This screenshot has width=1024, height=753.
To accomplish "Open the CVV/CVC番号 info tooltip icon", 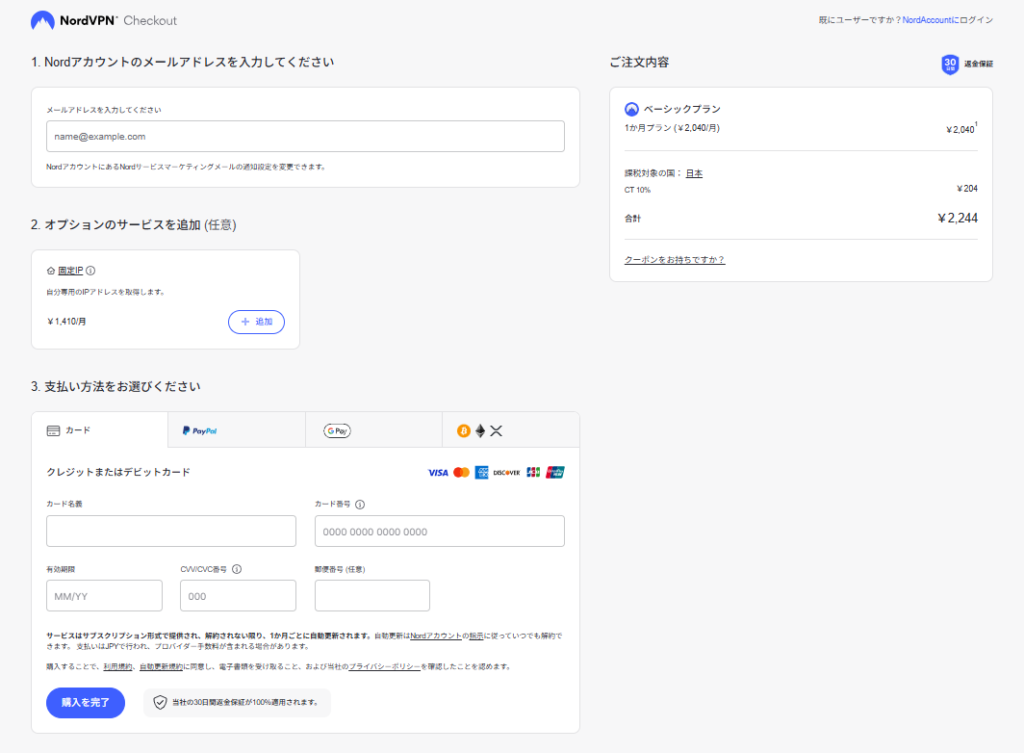I will [237, 569].
